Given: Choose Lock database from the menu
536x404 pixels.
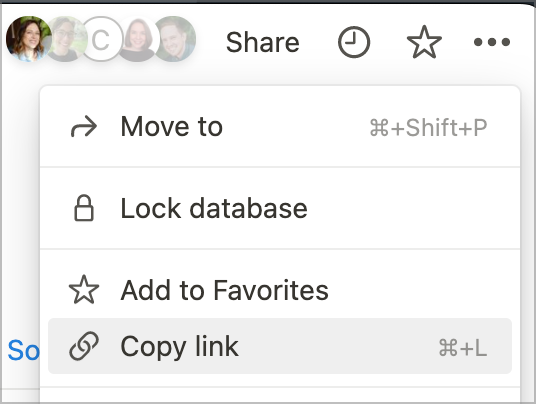Looking at the screenshot, I should coord(280,208).
